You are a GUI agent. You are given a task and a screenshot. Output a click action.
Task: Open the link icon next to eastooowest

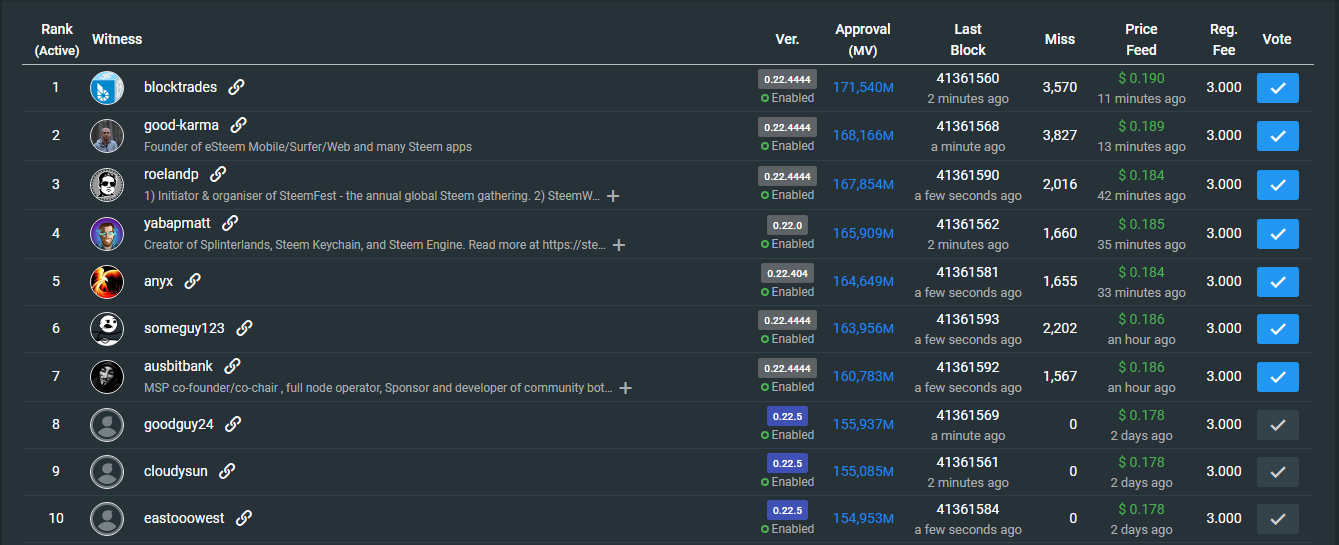243,518
